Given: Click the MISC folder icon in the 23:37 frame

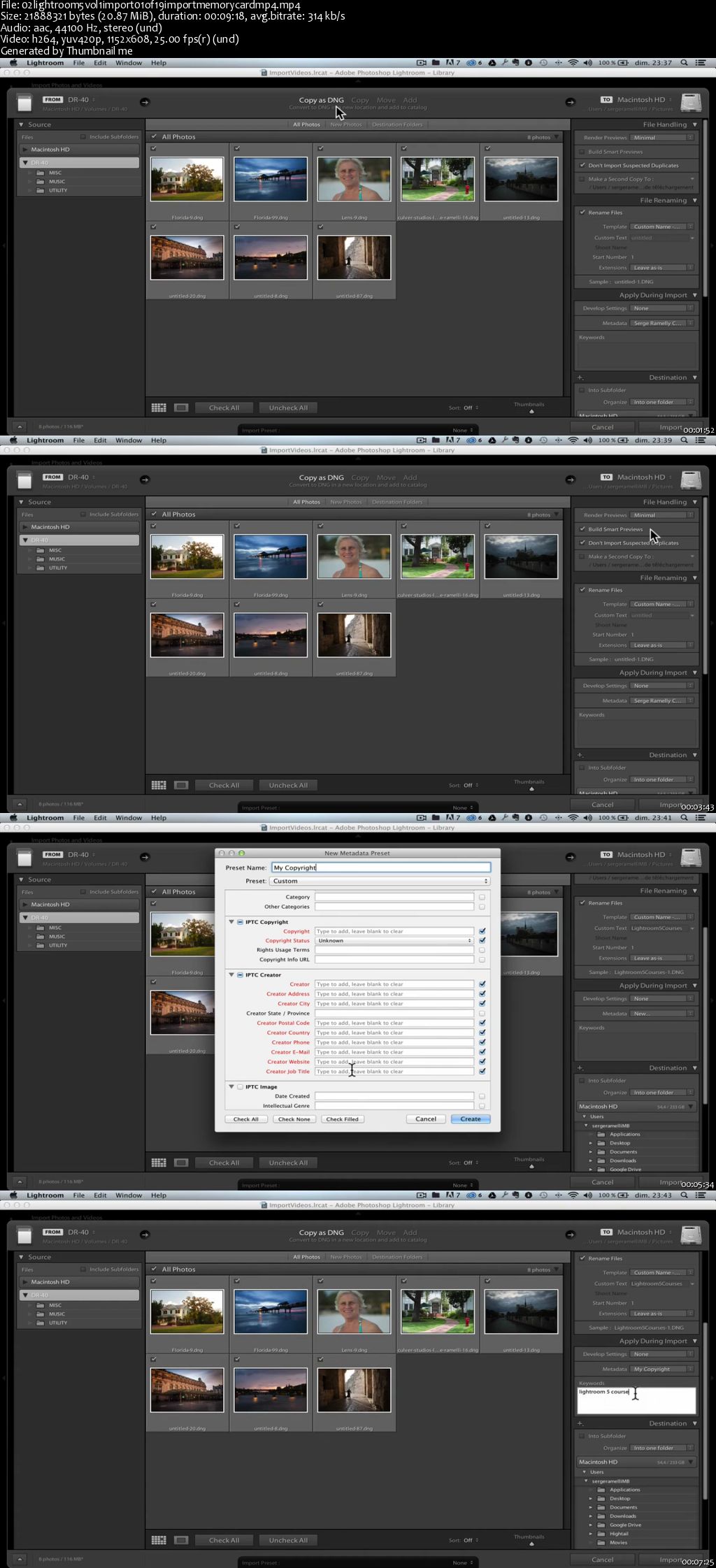Looking at the screenshot, I should 41,173.
